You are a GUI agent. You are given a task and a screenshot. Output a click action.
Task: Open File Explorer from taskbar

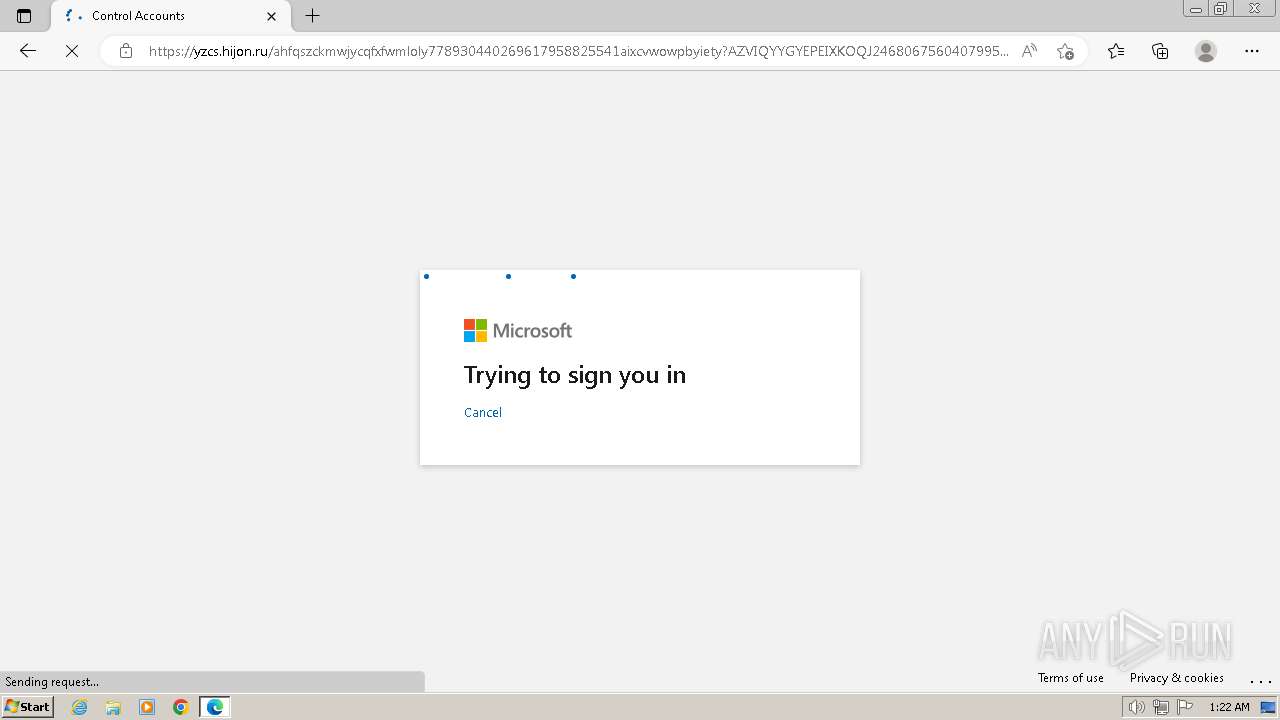[113, 707]
